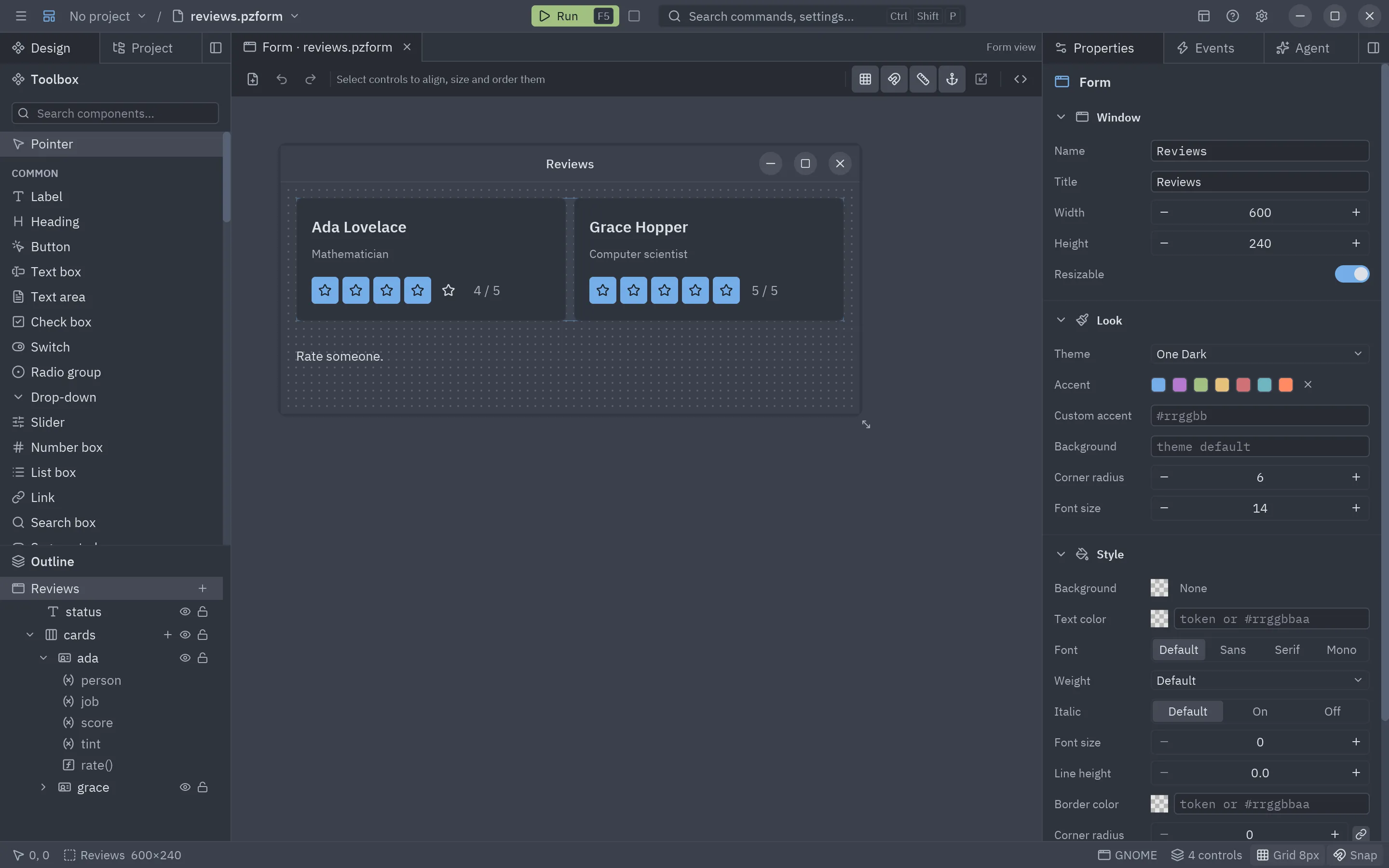Image resolution: width=1389 pixels, height=868 pixels.
Task: Hide the status control with its eye icon
Action: tap(185, 612)
